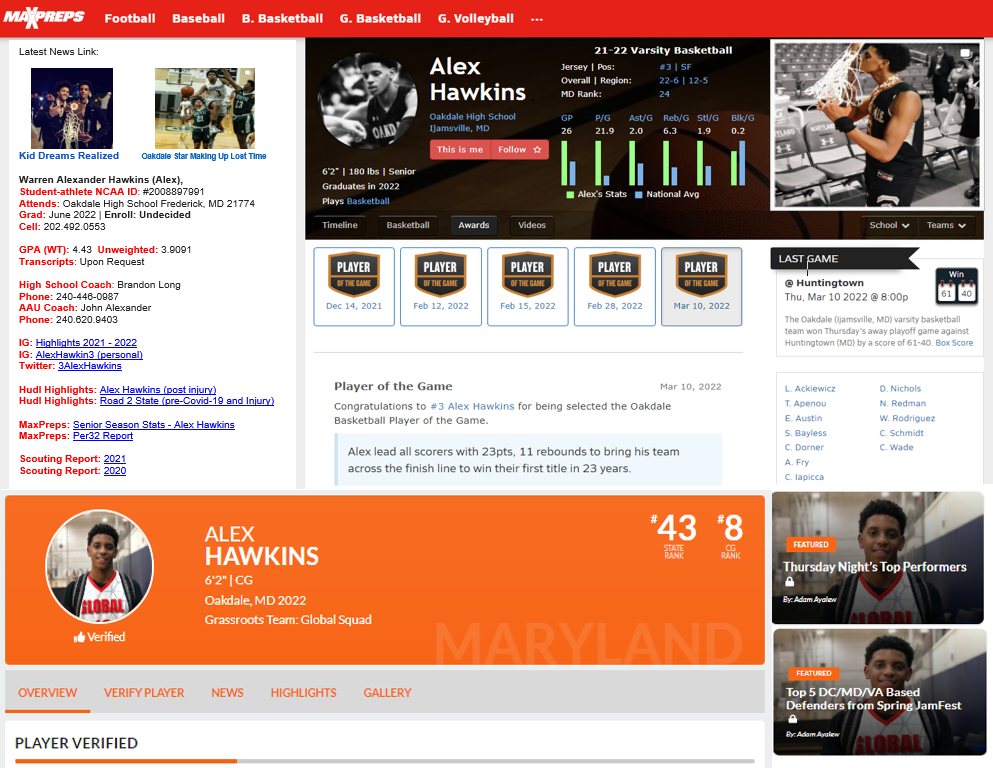993x768 pixels.
Task: Select Player of the Game Feb 15, 2022 badge
Action: (x=528, y=287)
